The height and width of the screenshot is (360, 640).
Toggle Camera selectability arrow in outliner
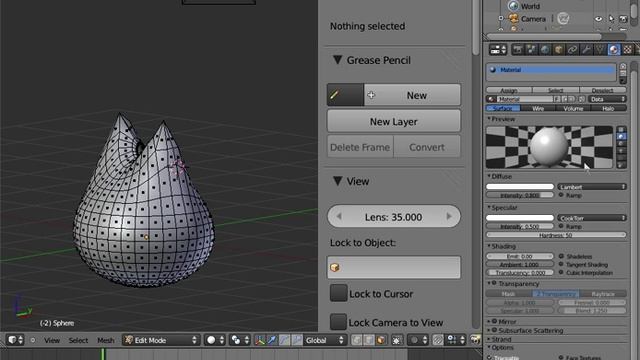coord(611,19)
